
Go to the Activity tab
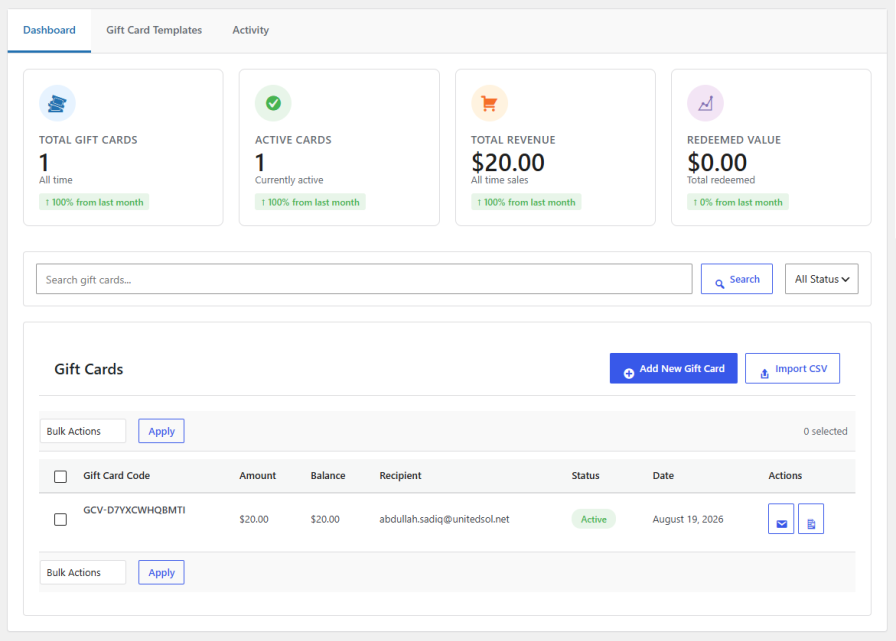point(250,30)
